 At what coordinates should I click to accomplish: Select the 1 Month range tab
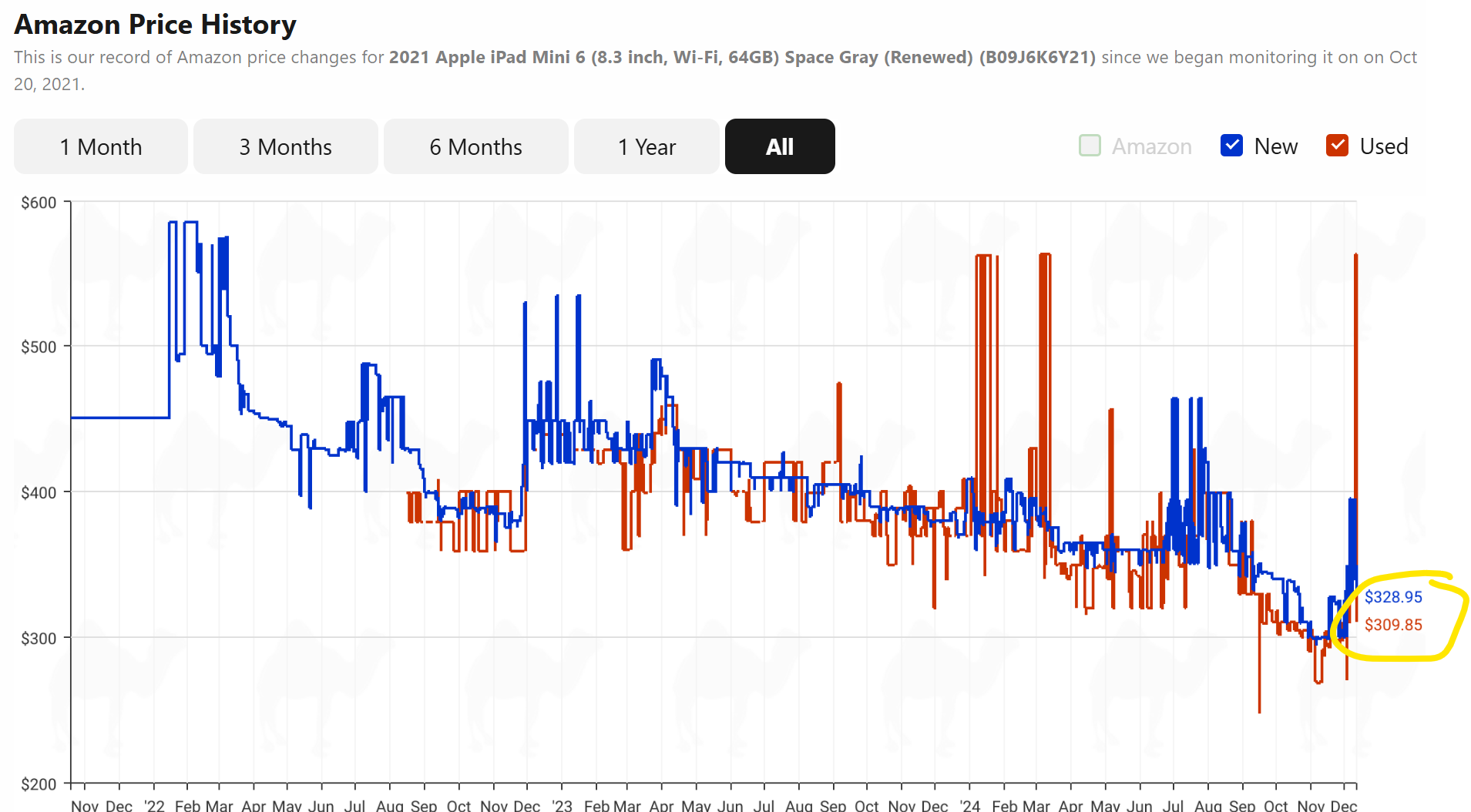coord(101,146)
